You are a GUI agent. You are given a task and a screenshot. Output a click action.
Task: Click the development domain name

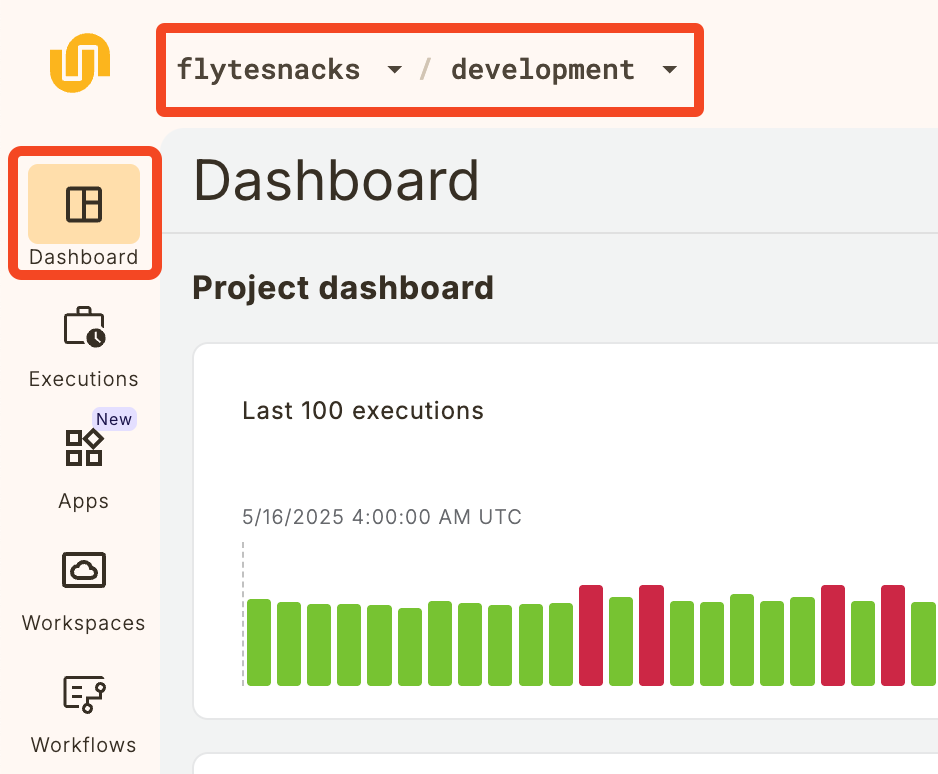coord(543,70)
